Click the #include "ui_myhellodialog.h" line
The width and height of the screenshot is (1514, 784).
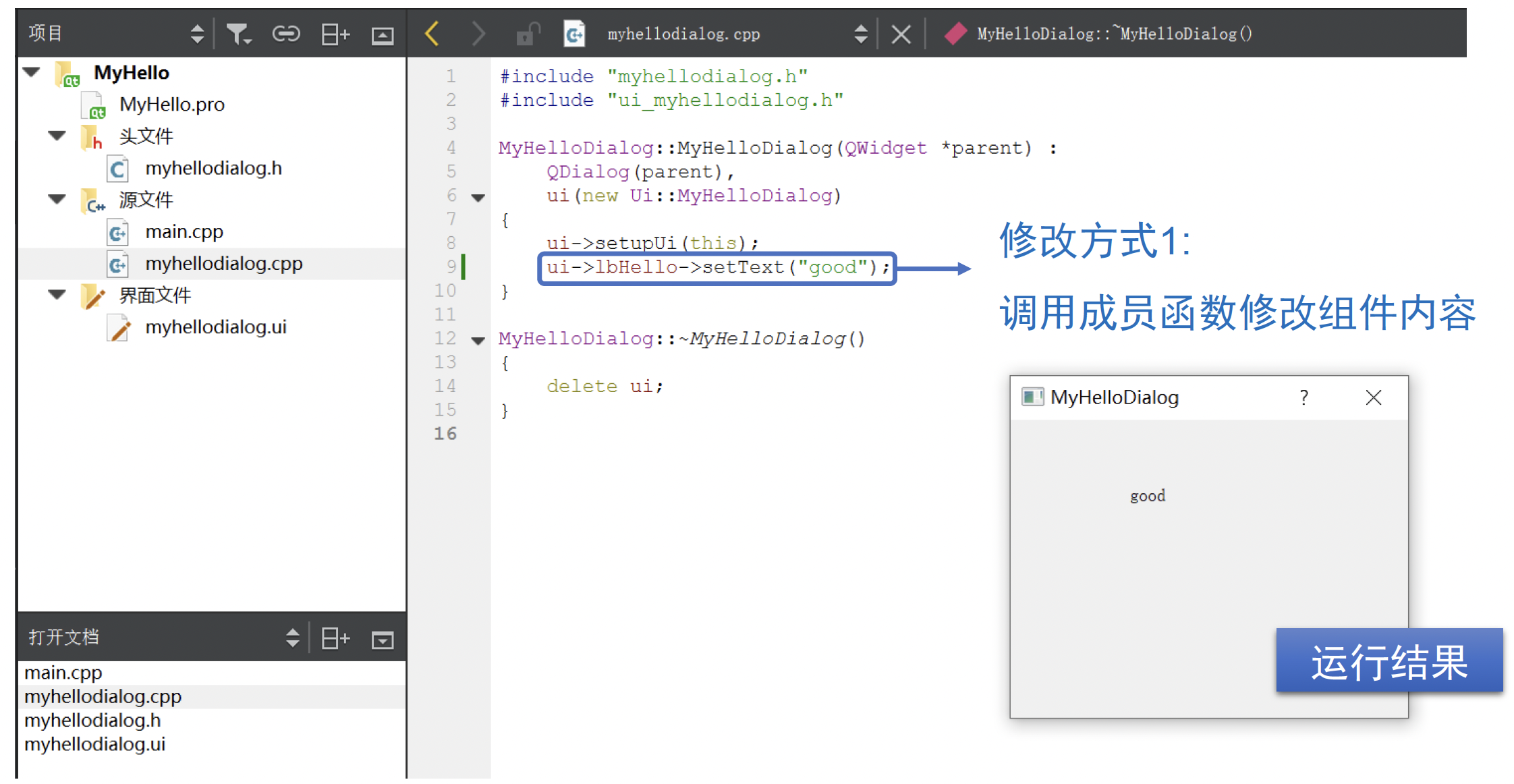(671, 100)
